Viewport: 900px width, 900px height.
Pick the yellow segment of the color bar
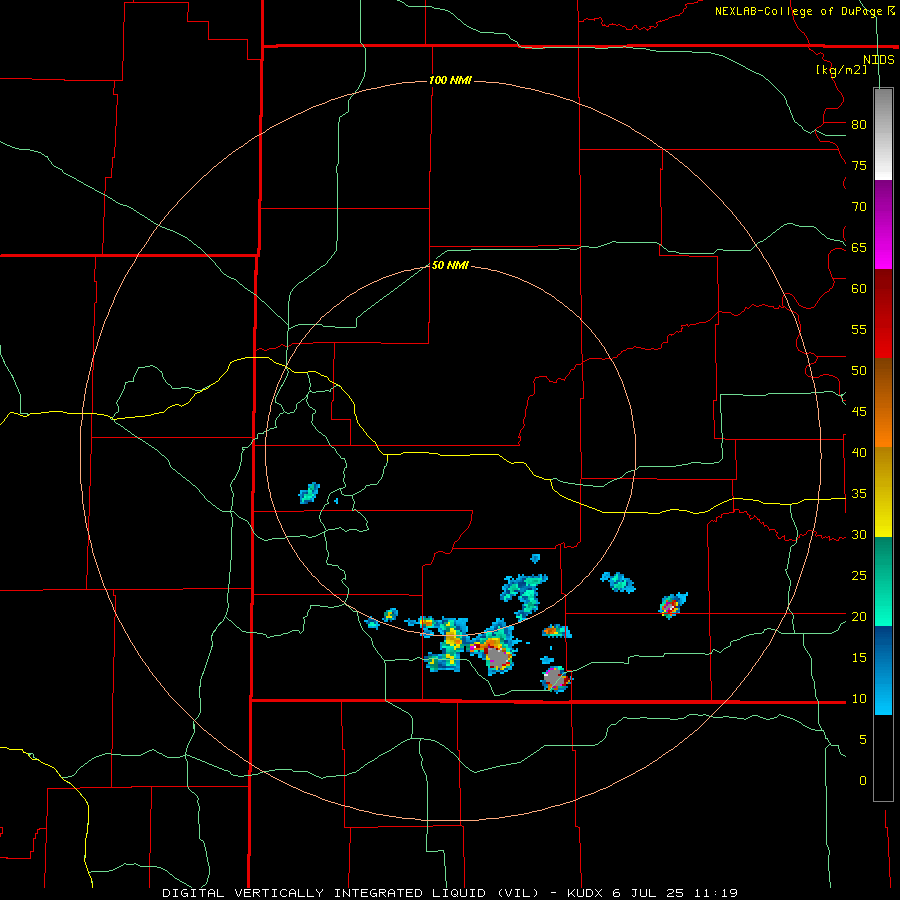[x=883, y=492]
